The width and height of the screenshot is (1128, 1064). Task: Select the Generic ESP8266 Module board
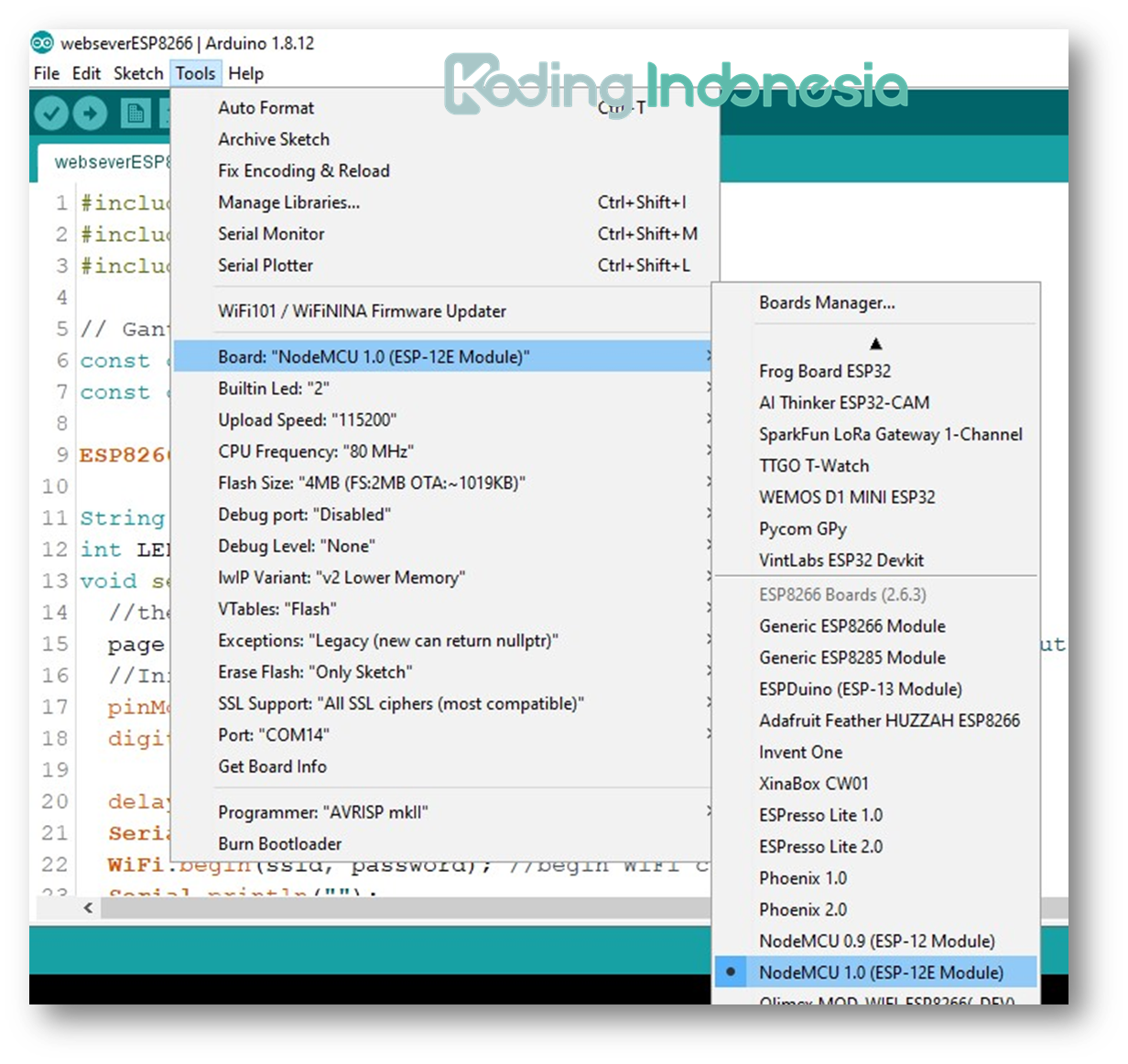(x=876, y=626)
